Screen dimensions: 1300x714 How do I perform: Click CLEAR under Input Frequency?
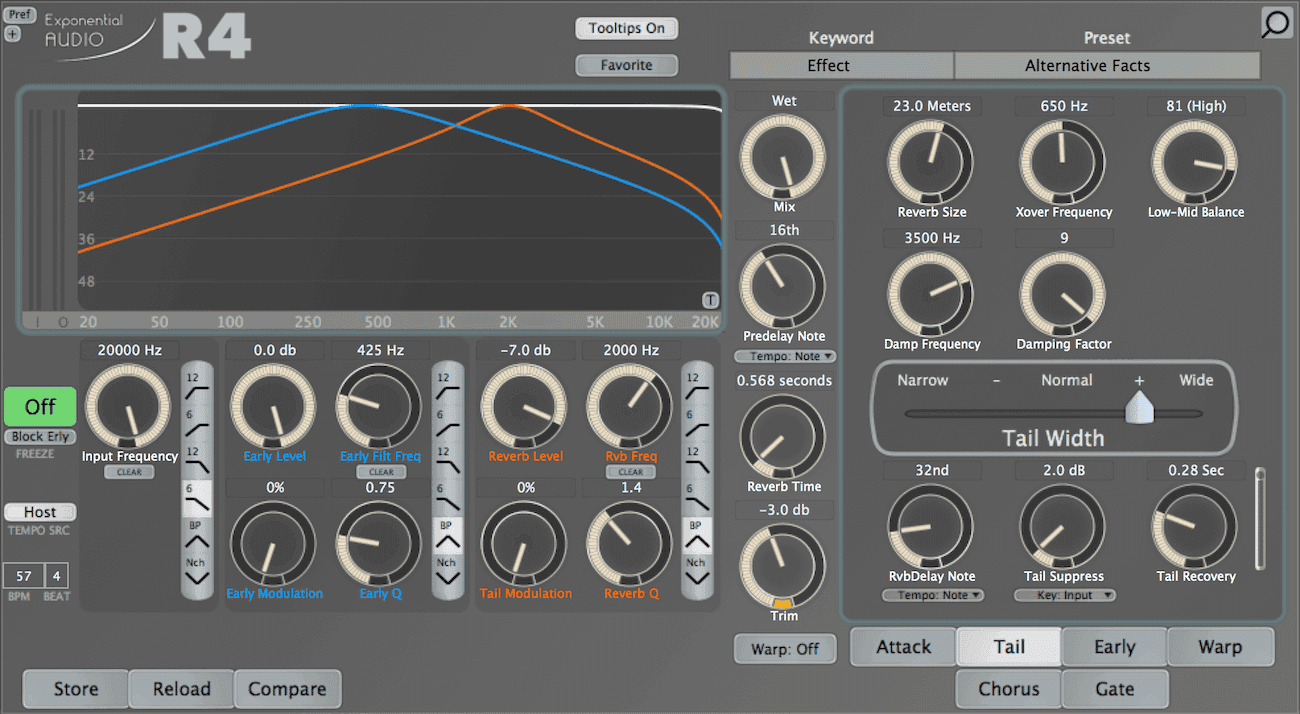click(x=129, y=472)
